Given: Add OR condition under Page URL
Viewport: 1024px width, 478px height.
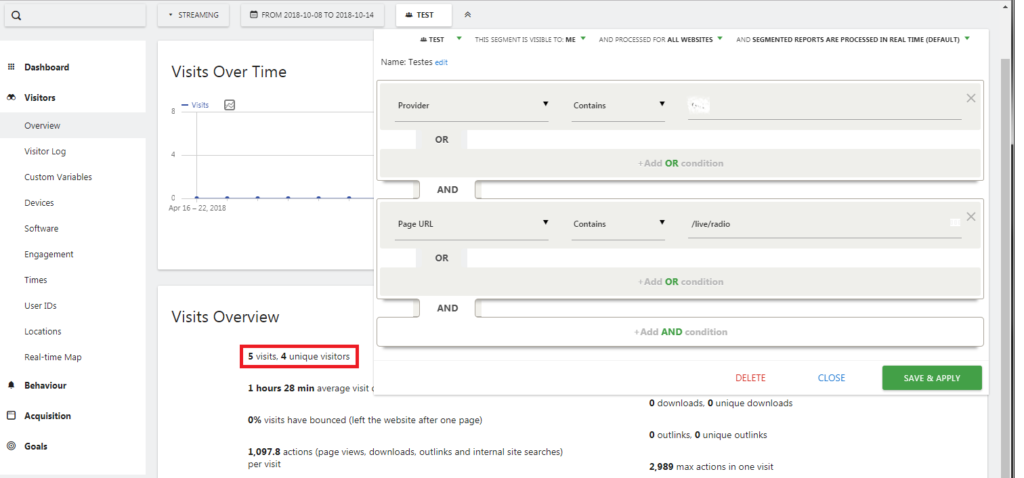Looking at the screenshot, I should pos(680,282).
